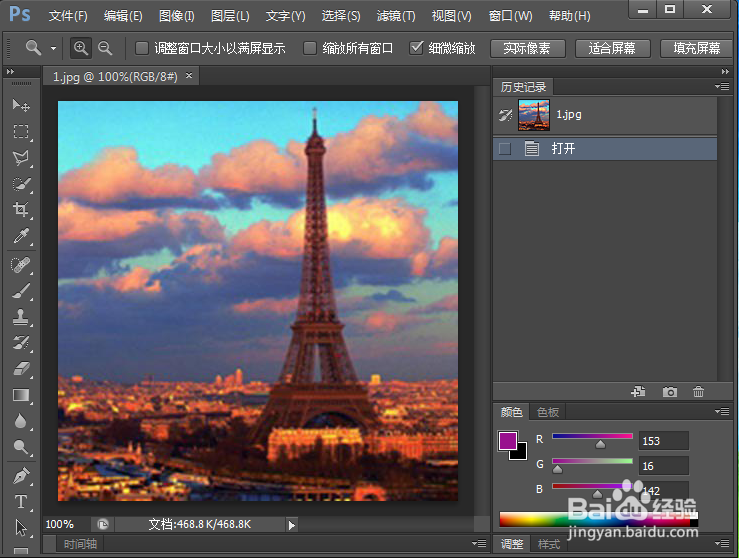Open the 编辑(E) menu

[123, 16]
